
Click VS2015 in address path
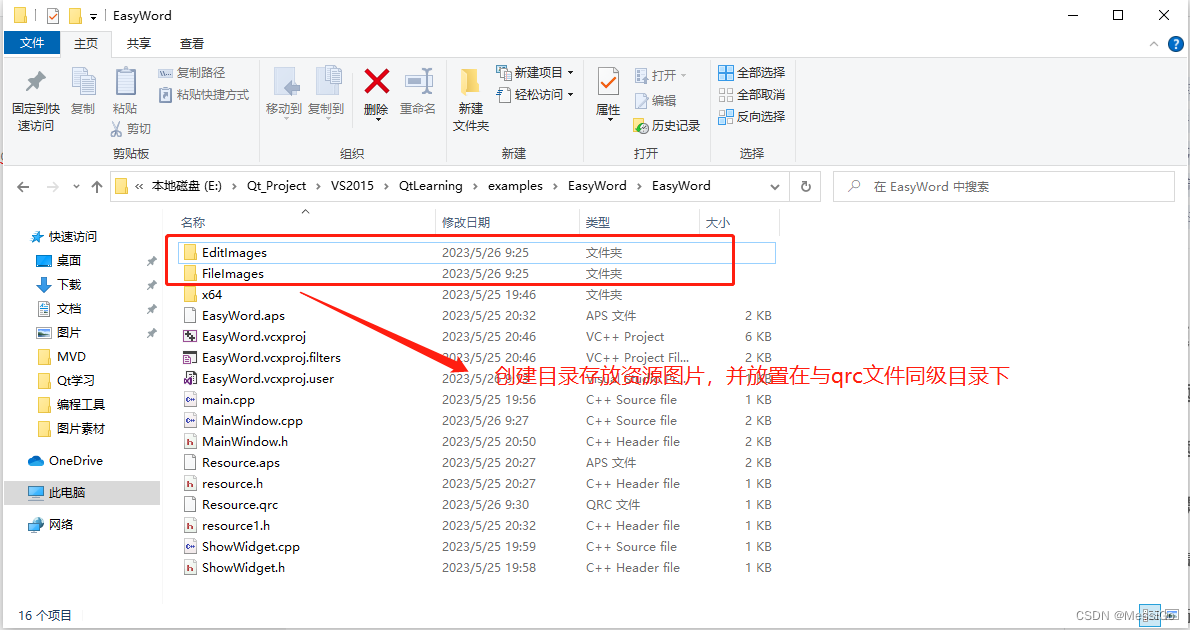click(352, 186)
